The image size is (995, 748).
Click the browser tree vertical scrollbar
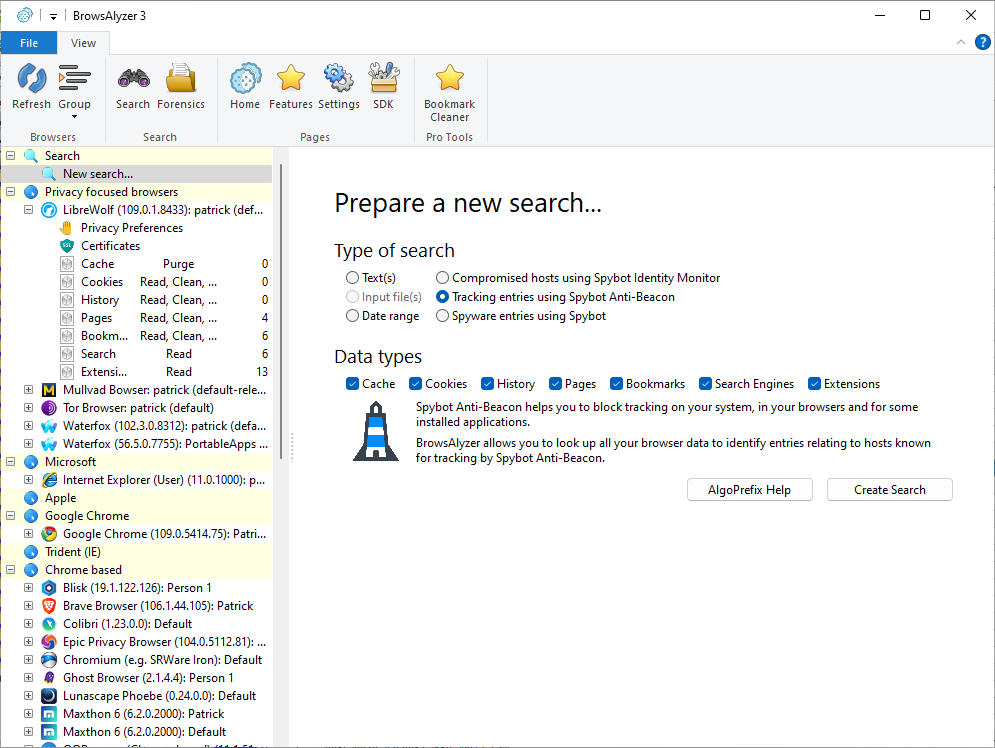pos(280,311)
